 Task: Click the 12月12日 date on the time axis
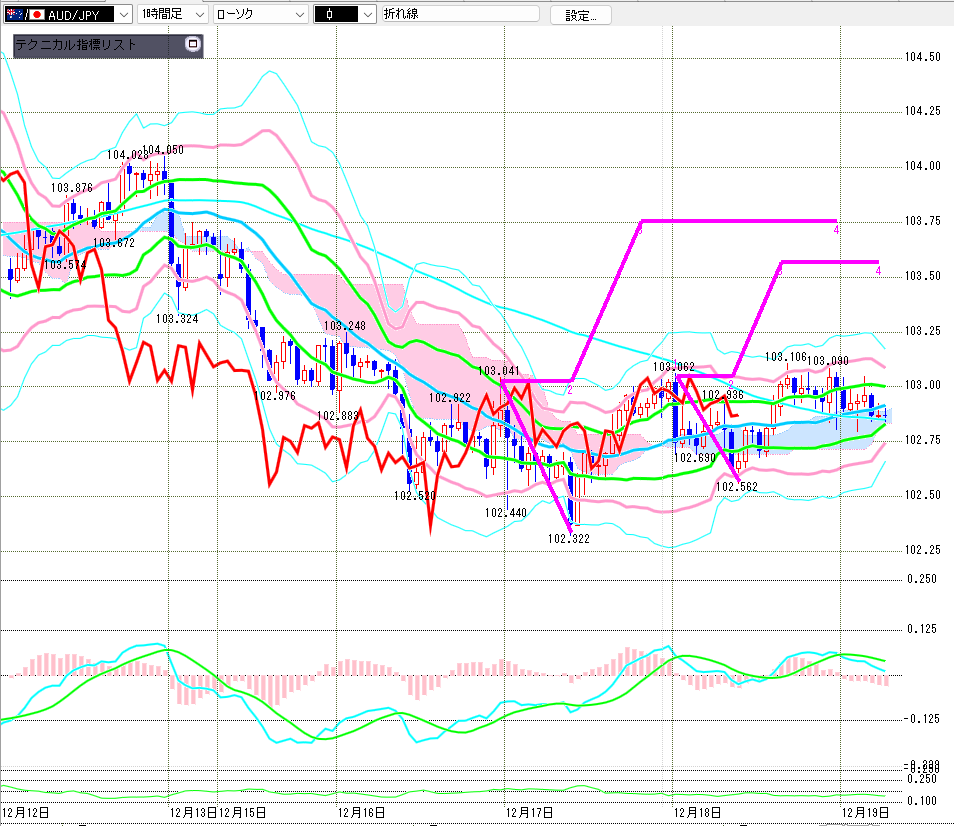(x=26, y=813)
